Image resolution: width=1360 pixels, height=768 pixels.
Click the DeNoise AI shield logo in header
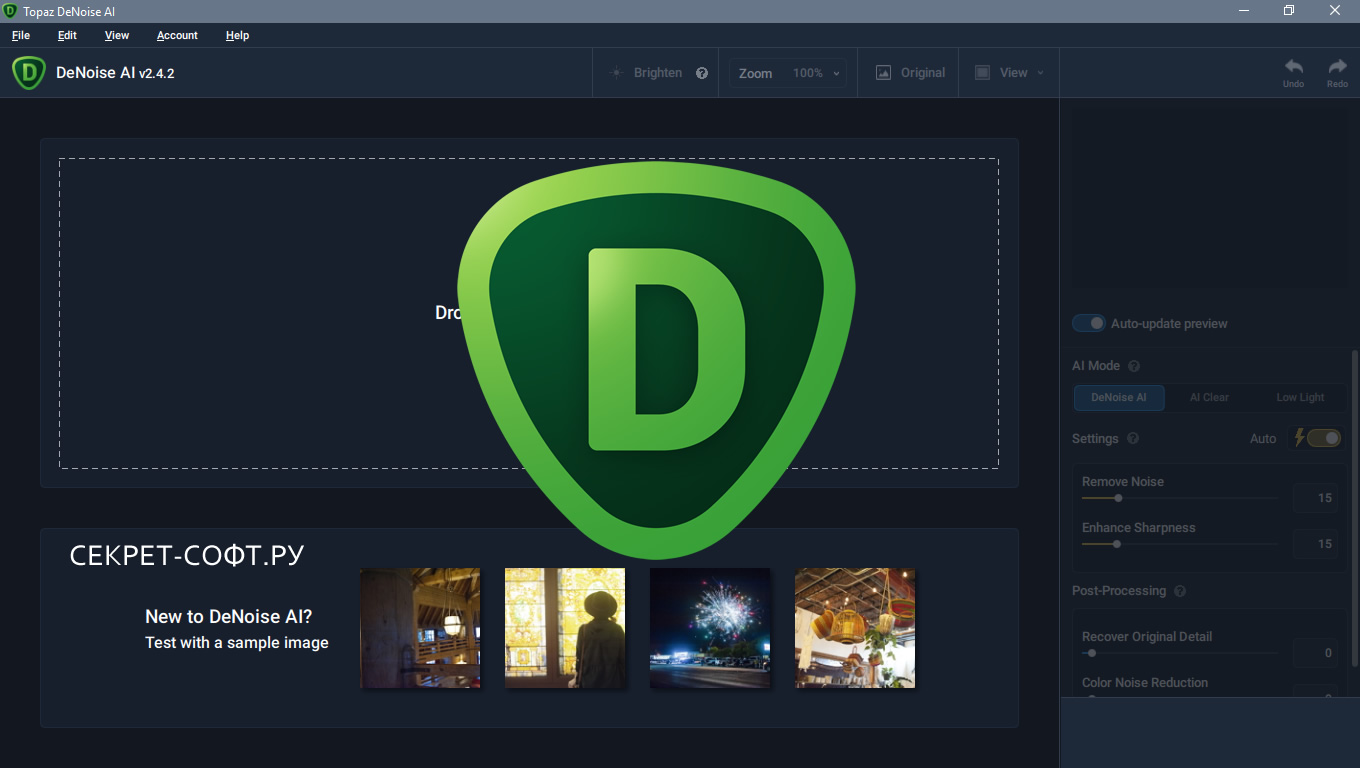29,72
